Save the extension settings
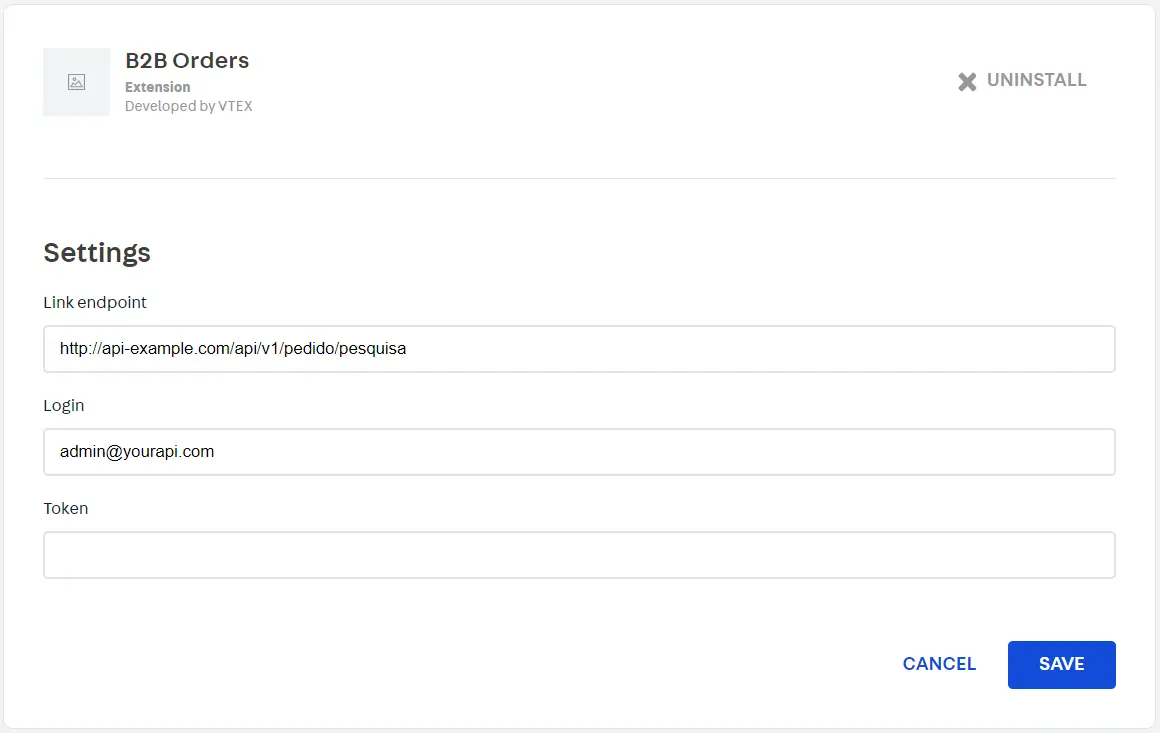1160x733 pixels. pos(1061,664)
